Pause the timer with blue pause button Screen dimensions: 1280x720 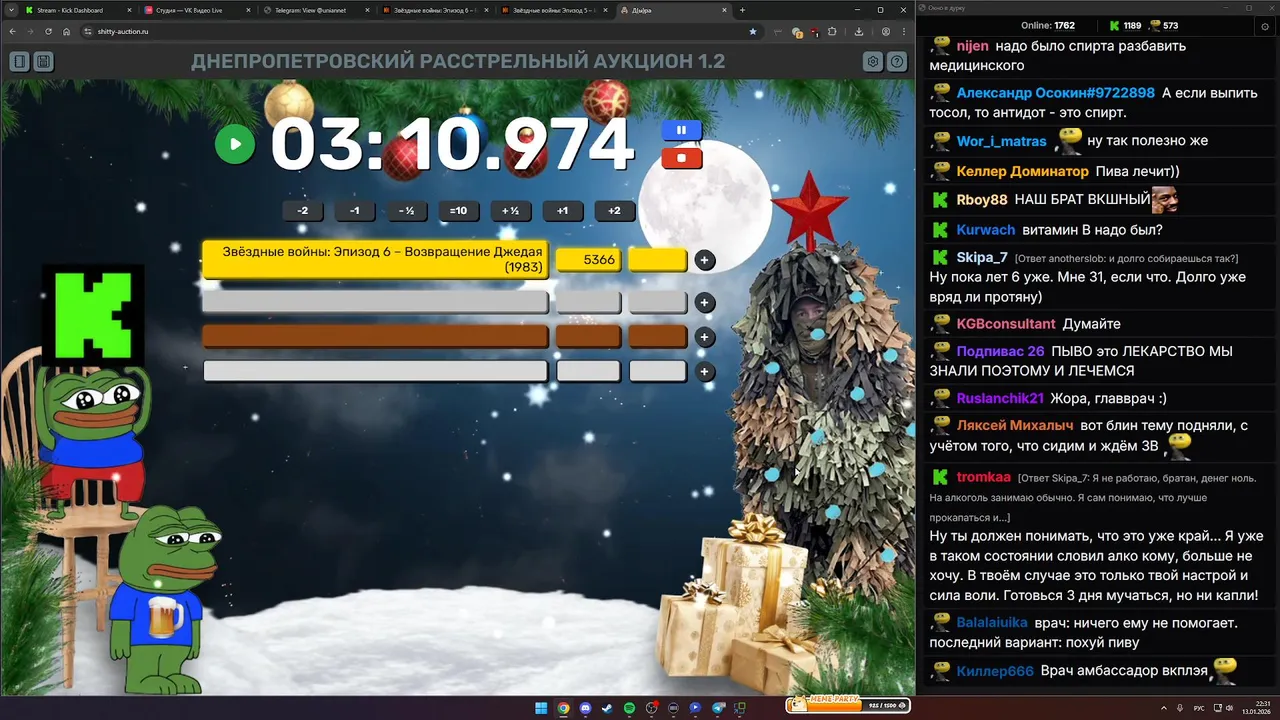pos(682,130)
